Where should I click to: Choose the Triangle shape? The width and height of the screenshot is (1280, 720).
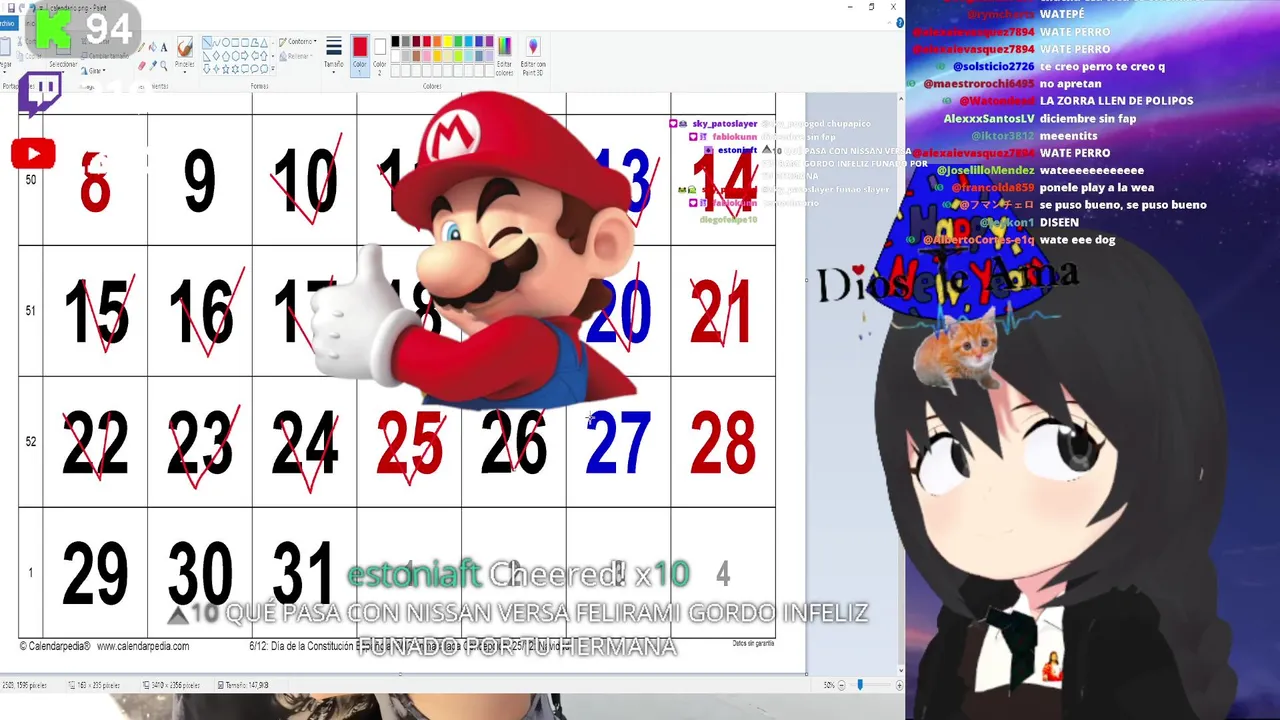[x=263, y=42]
